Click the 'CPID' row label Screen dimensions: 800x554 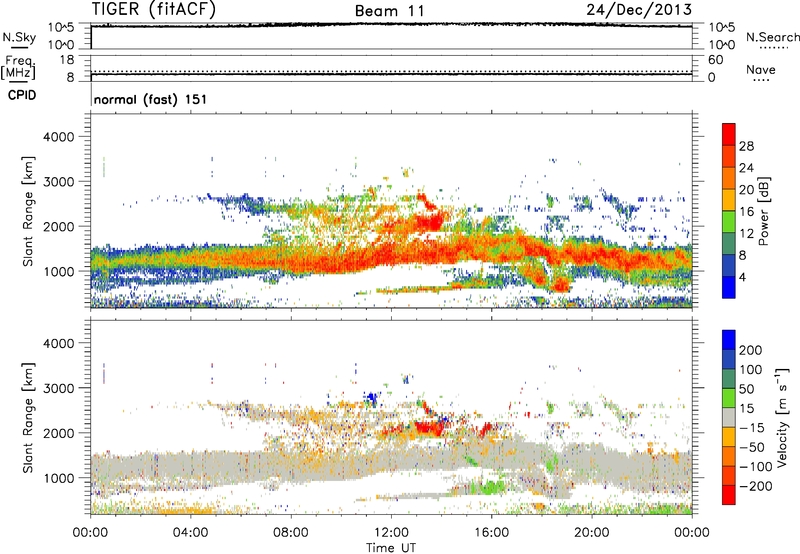coord(22,95)
